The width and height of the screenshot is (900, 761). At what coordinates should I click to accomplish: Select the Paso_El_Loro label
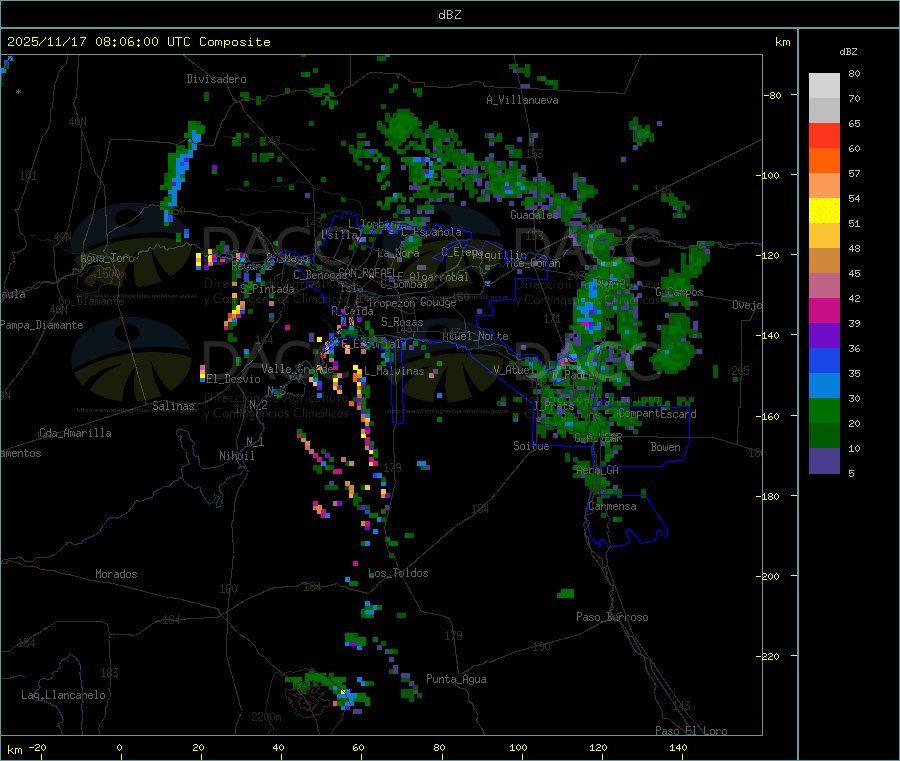[691, 731]
